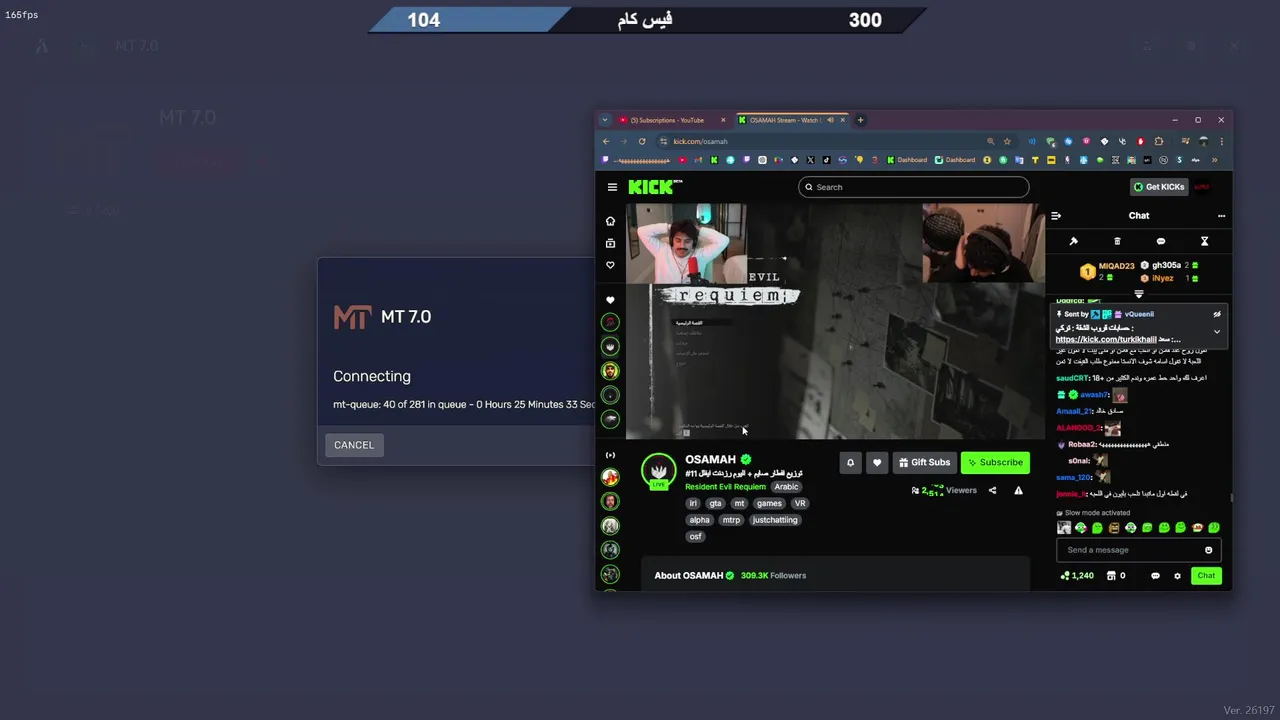Open sama_120 username in chat

click(x=1073, y=477)
